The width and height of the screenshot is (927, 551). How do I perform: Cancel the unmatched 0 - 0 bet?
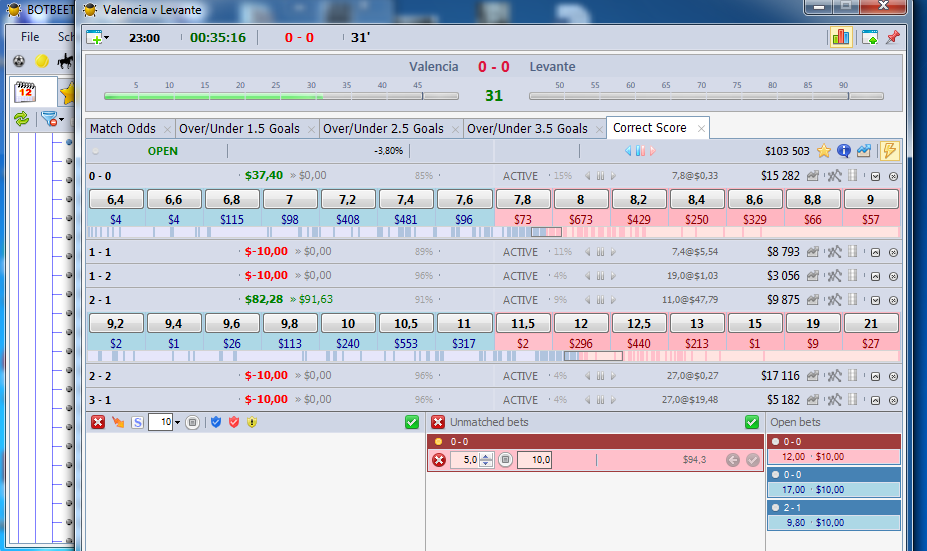pos(439,460)
